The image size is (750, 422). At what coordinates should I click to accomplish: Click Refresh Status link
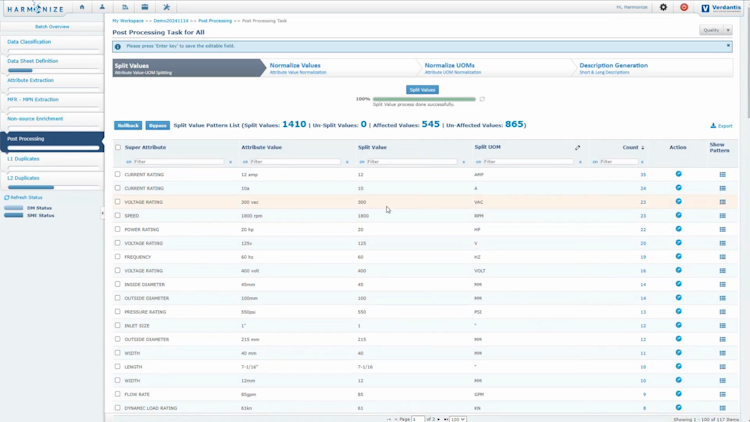pos(23,197)
